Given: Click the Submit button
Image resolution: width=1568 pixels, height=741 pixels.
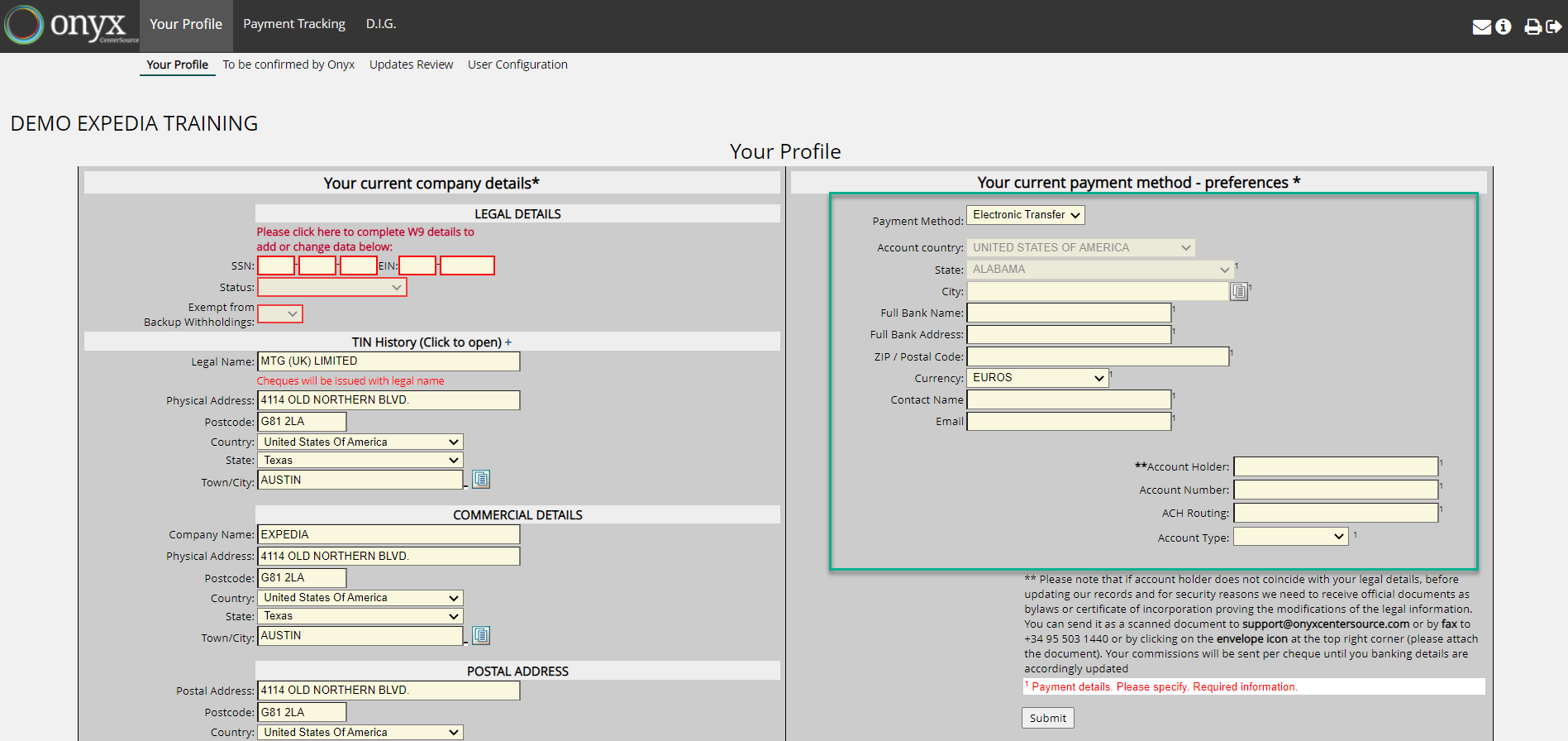Looking at the screenshot, I should tap(1047, 718).
